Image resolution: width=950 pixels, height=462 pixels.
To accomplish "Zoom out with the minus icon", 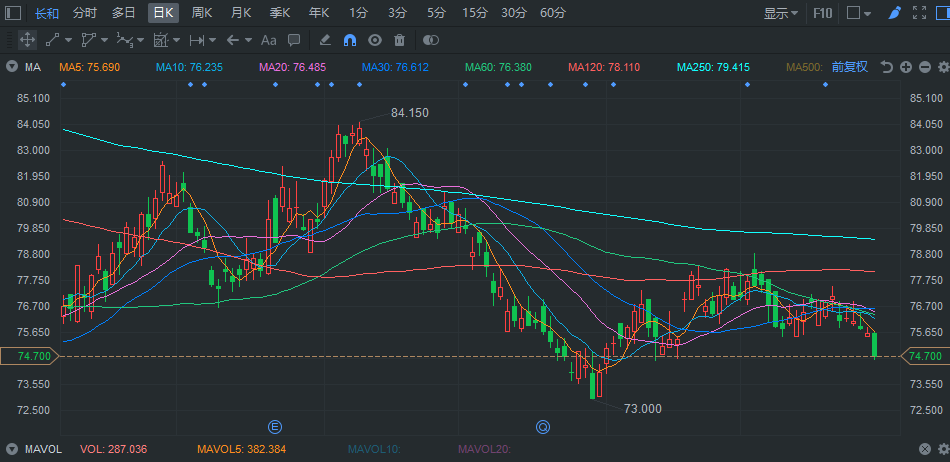I will tap(925, 67).
